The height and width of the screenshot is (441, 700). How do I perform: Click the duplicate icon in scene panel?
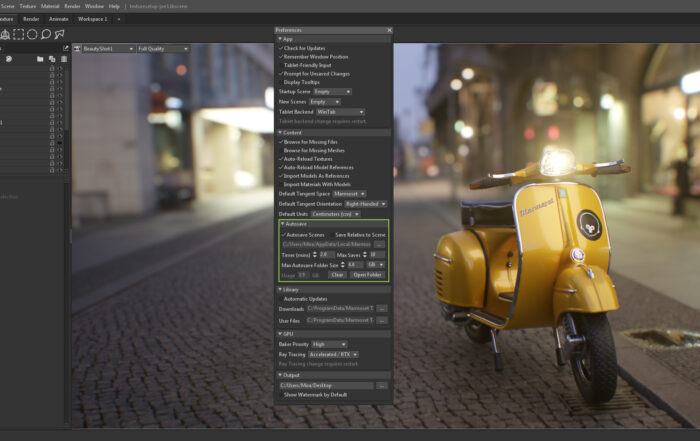[x=52, y=59]
